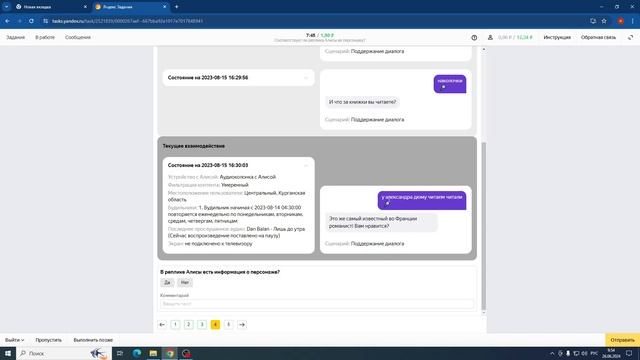Switch to Chrome on taskbar
Image resolution: width=640 pixels, height=360 pixels.
170,353
